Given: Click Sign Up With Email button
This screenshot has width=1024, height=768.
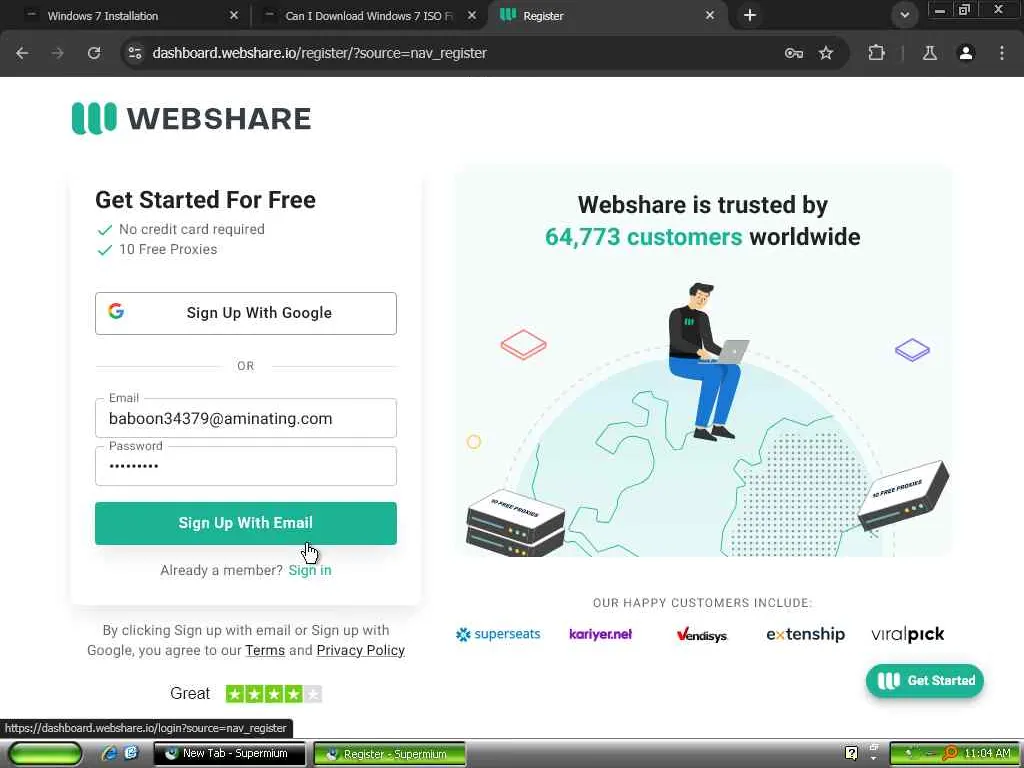Looking at the screenshot, I should click(246, 523).
